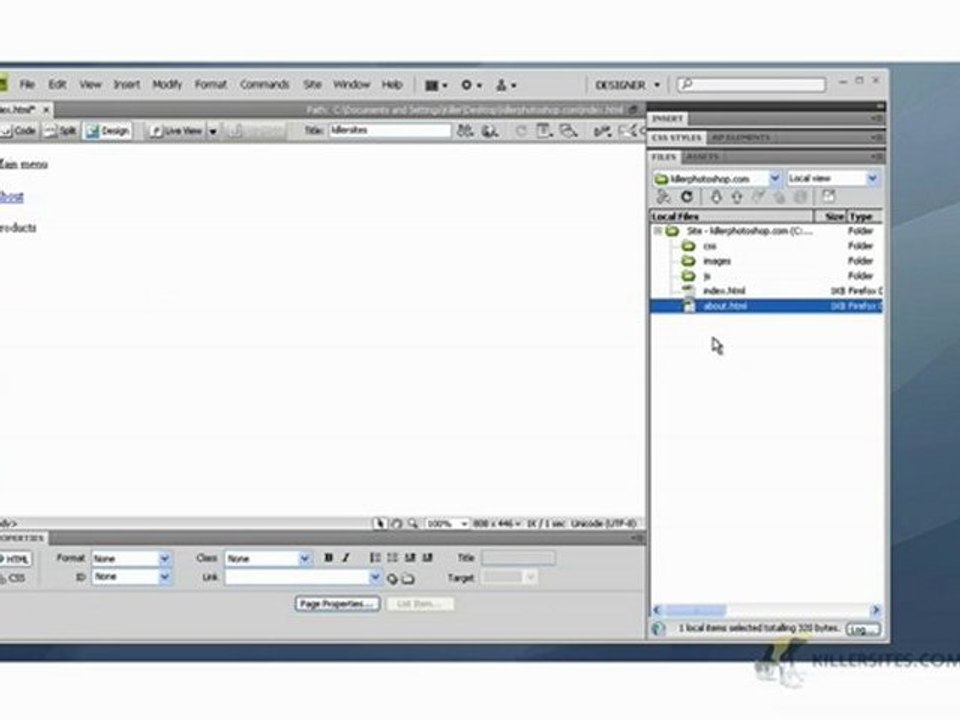
Task: Click the Visual Aids icon
Action: click(x=568, y=130)
